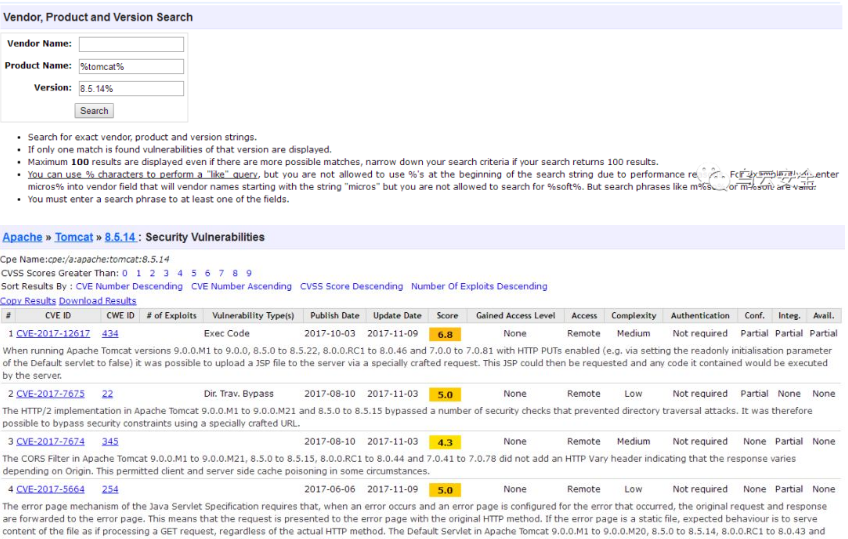Click the CWE ID column header
Image resolution: width=848 pixels, height=539 pixels.
(x=121, y=316)
